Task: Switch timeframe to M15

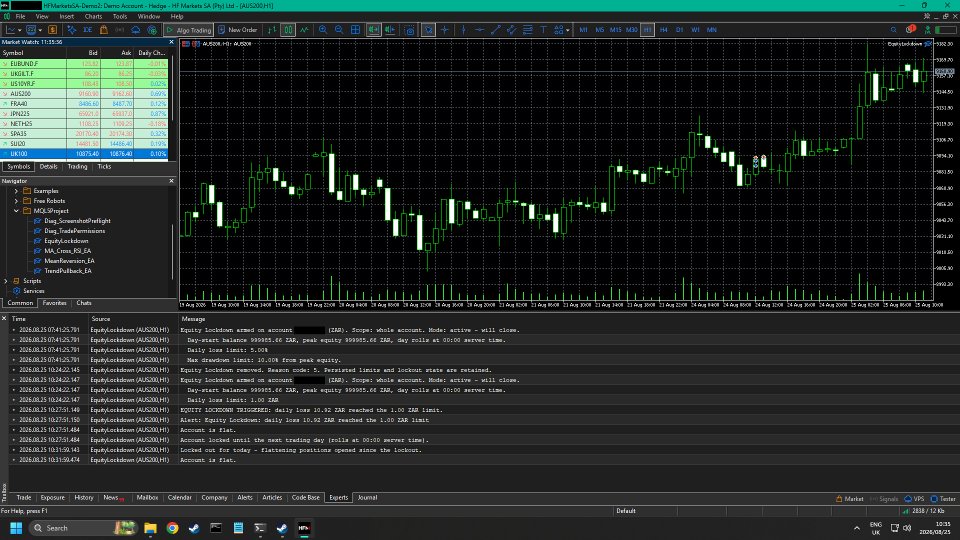Action: pyautogui.click(x=615, y=29)
